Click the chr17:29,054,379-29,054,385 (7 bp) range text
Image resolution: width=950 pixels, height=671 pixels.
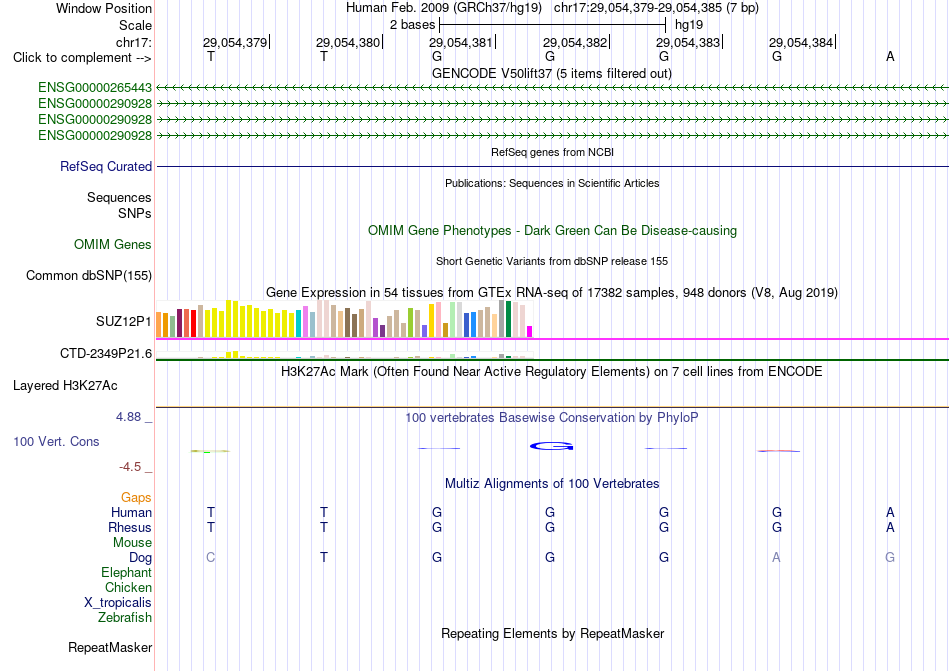tap(656, 8)
